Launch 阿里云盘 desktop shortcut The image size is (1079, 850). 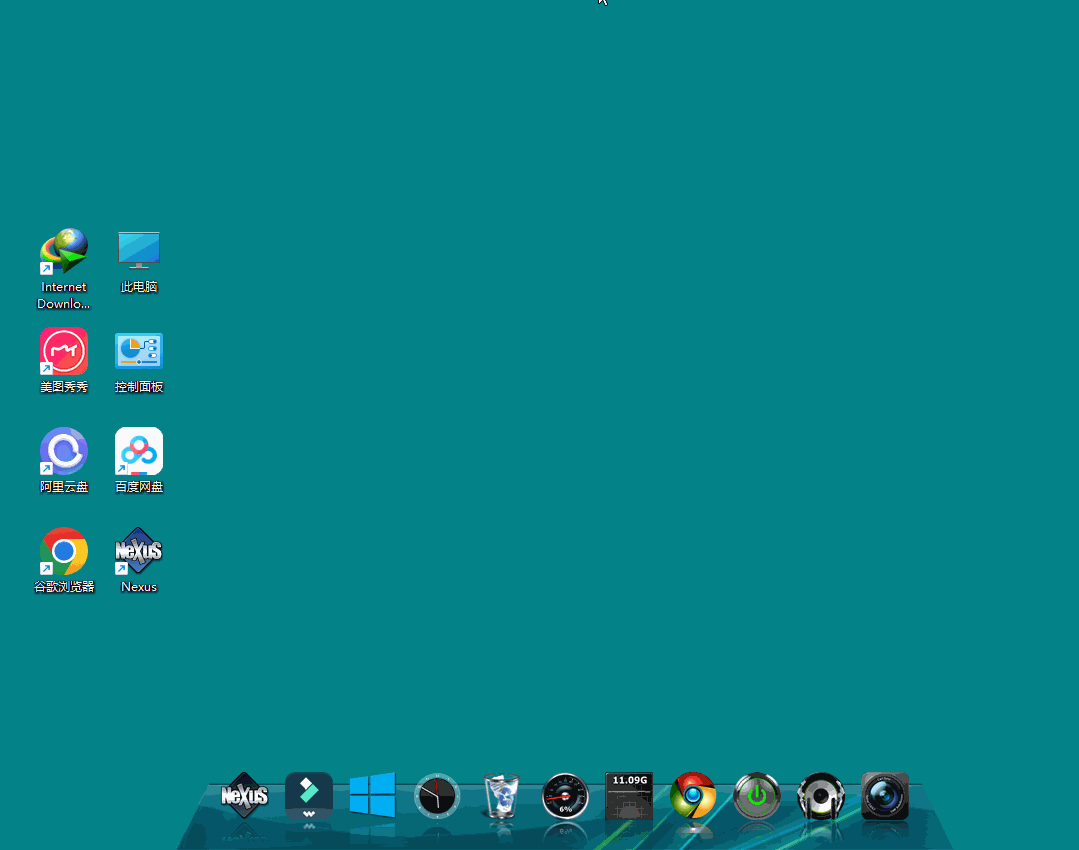click(x=64, y=451)
